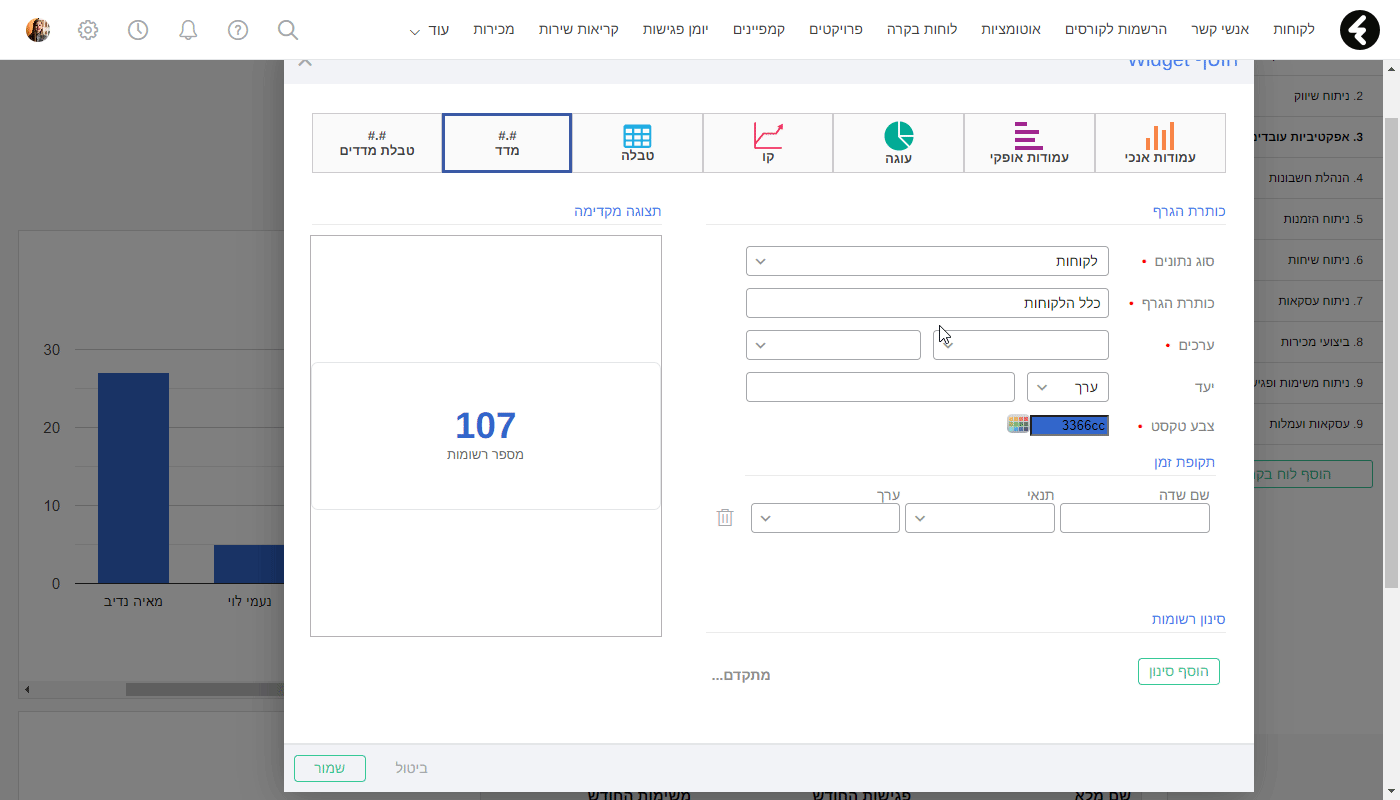Image resolution: width=1400 pixels, height=800 pixels.
Task: Click the הוסף סינון add filter button
Action: click(x=1179, y=672)
